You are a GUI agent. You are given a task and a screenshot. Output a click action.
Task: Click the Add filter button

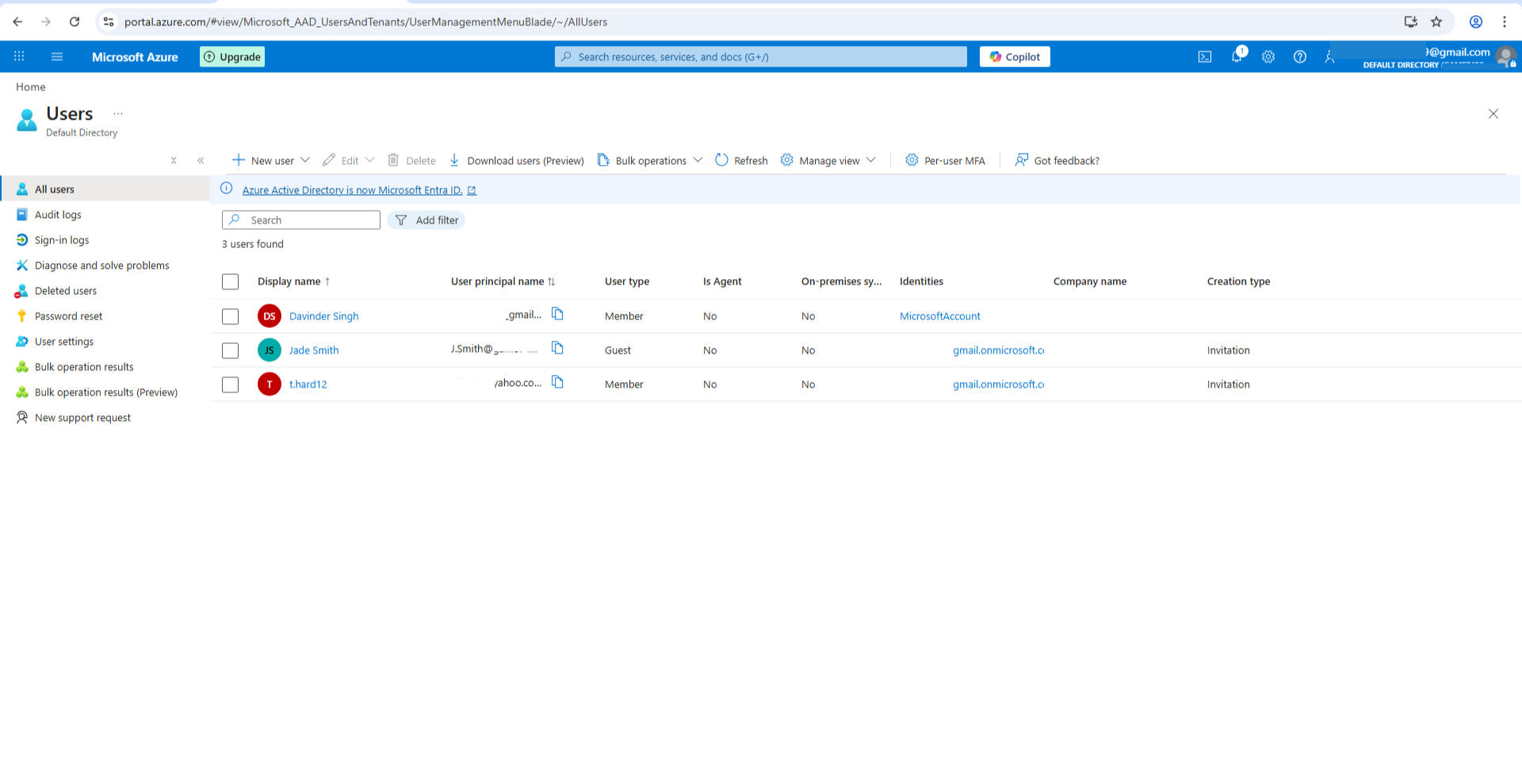point(426,220)
